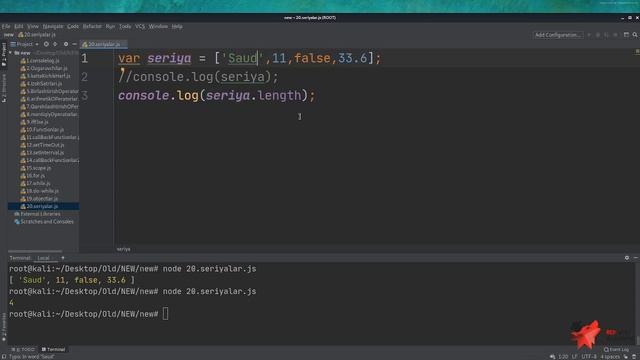Open the Code menu

pyautogui.click(x=73, y=26)
